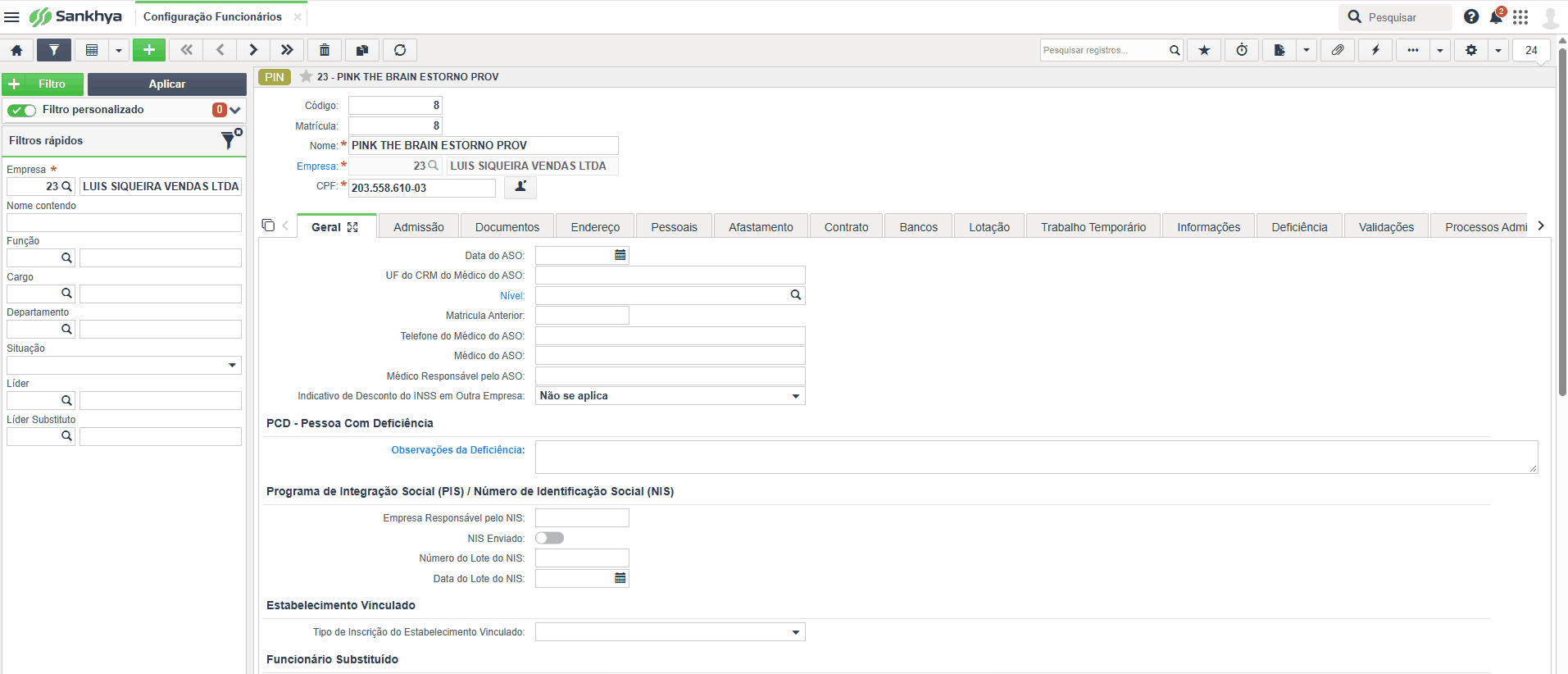The height and width of the screenshot is (674, 1568).
Task: Toggle the Filtro personalizado switch
Action: (22, 110)
